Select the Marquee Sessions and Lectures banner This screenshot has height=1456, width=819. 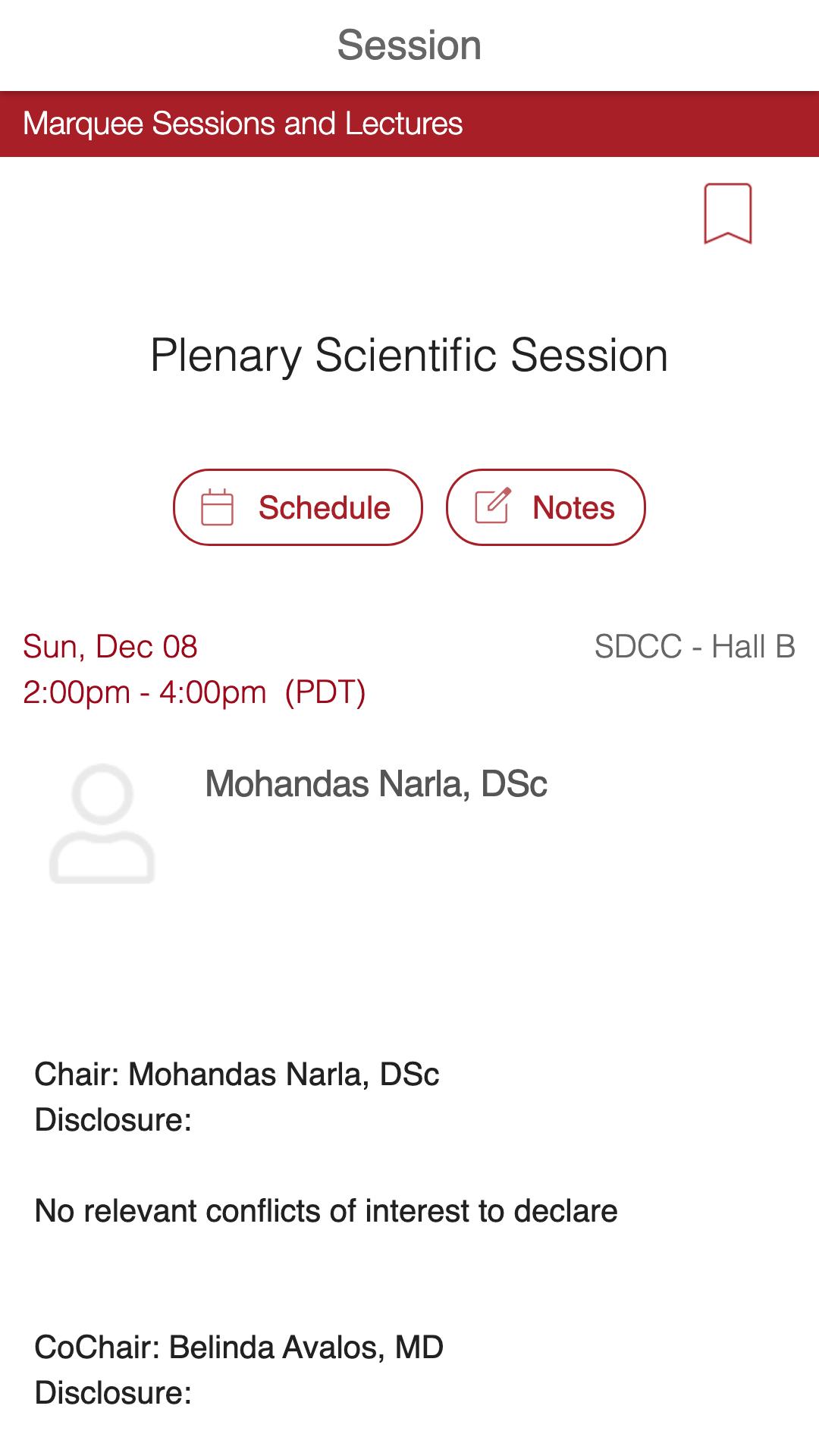pos(409,124)
